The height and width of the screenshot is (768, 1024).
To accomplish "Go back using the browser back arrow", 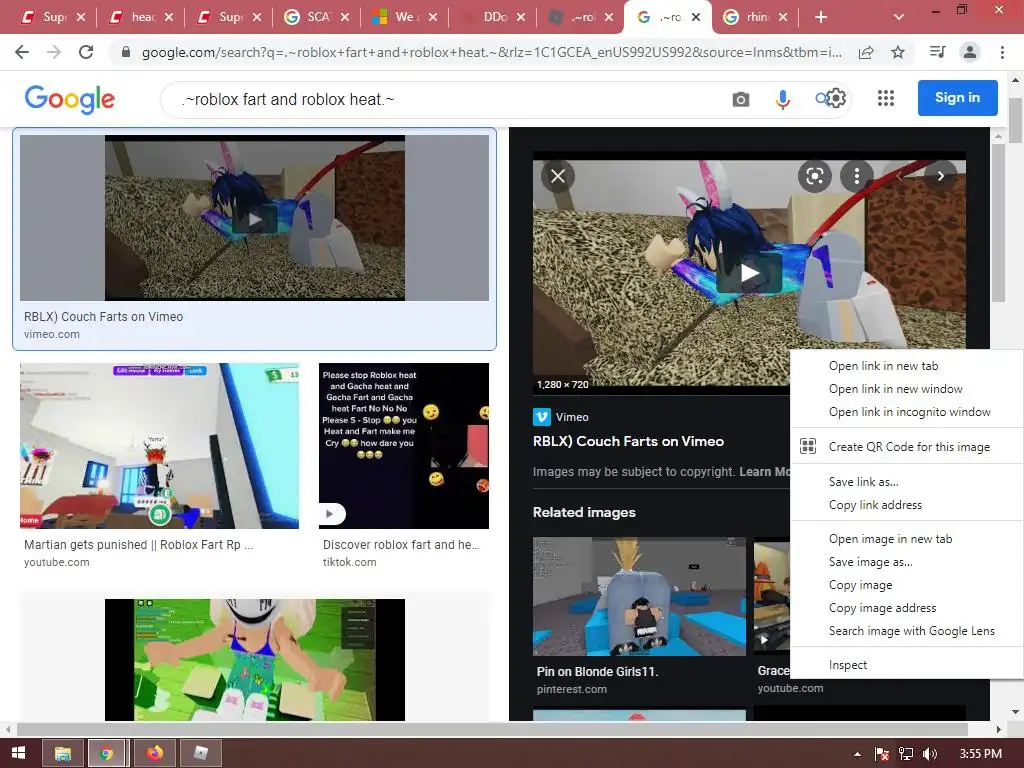I will 22,52.
